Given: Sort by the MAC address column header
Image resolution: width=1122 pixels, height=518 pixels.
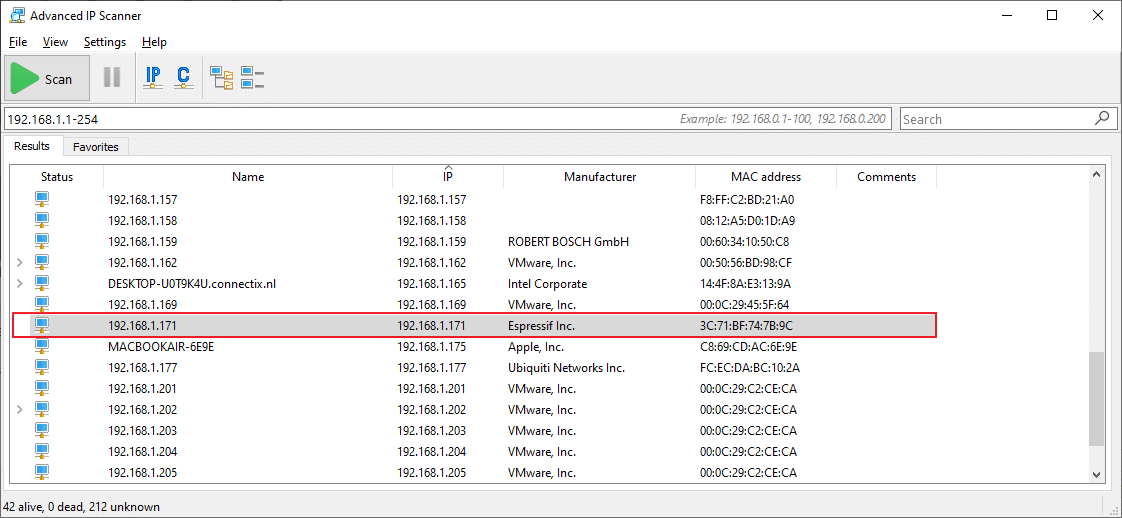Looking at the screenshot, I should click(766, 177).
